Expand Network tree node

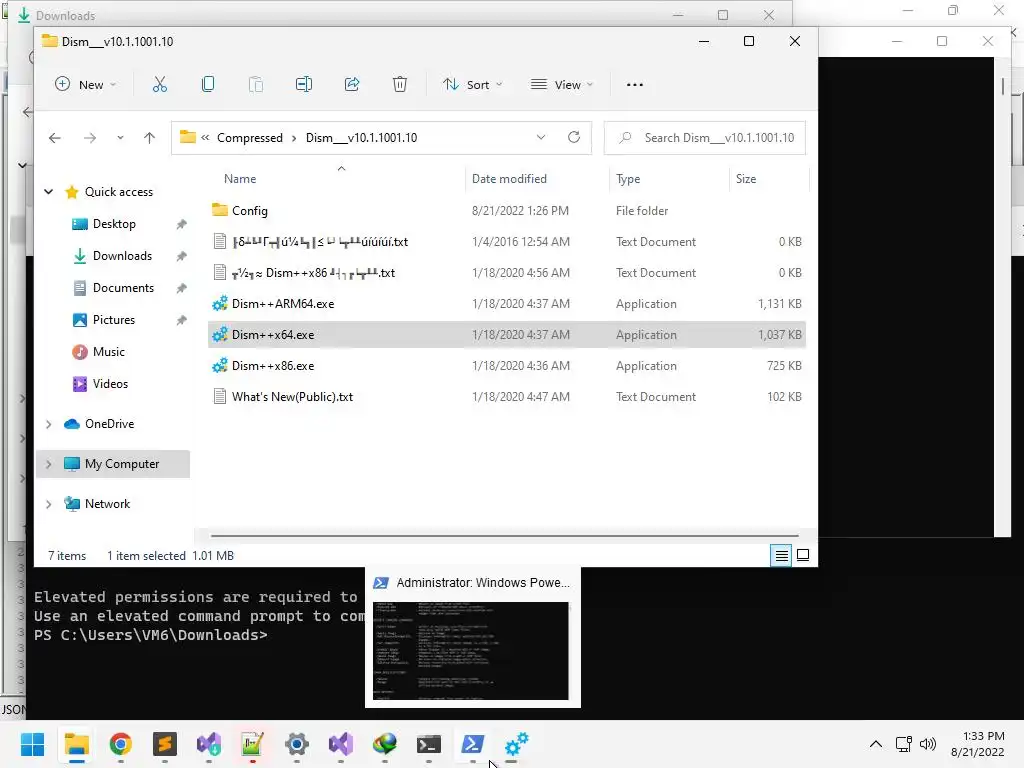point(48,504)
